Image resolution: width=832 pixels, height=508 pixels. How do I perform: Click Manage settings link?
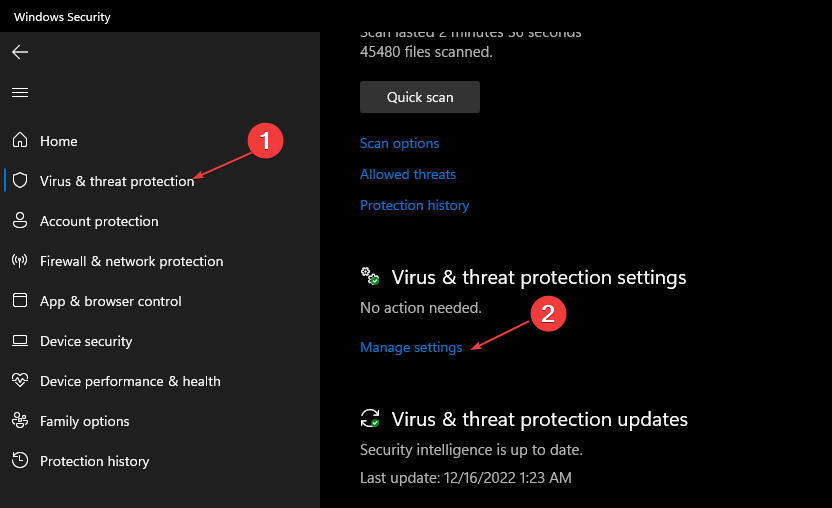pyautogui.click(x=411, y=347)
